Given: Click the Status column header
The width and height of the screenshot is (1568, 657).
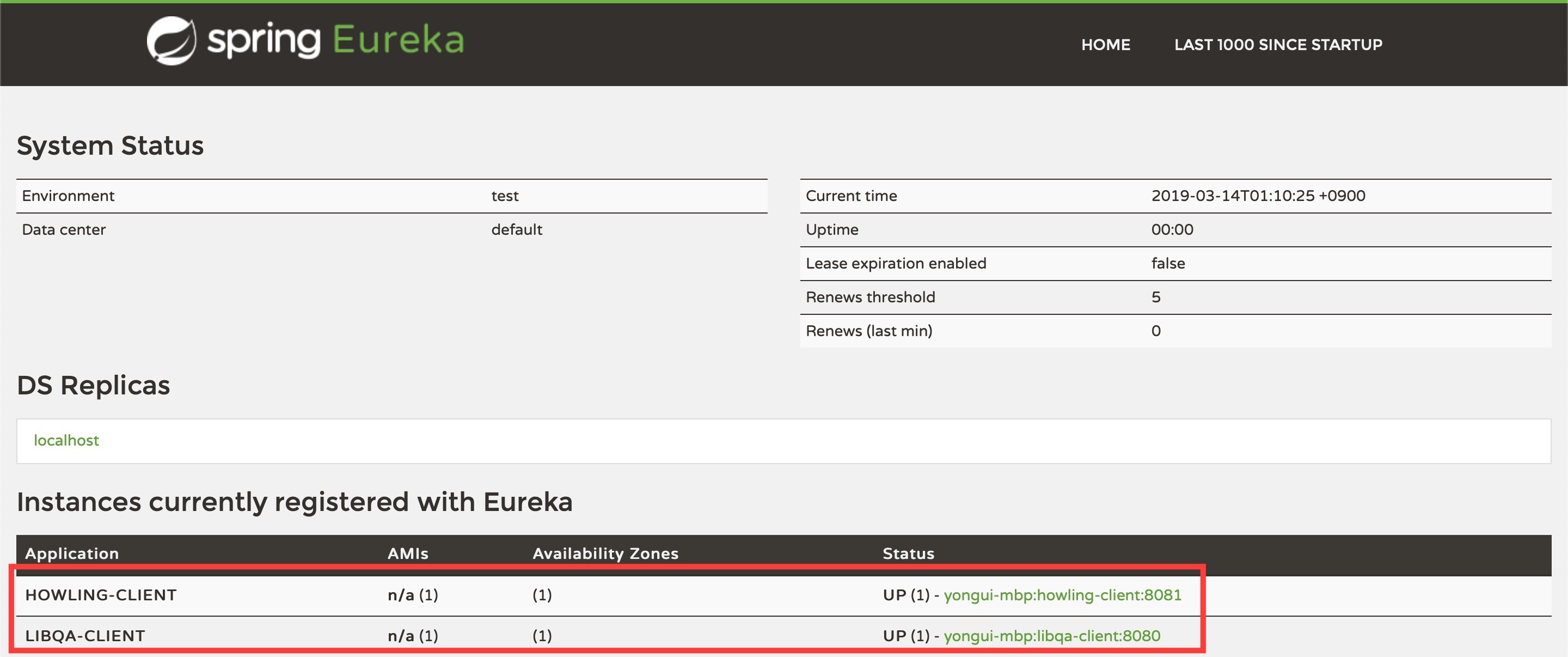Looking at the screenshot, I should click(908, 553).
